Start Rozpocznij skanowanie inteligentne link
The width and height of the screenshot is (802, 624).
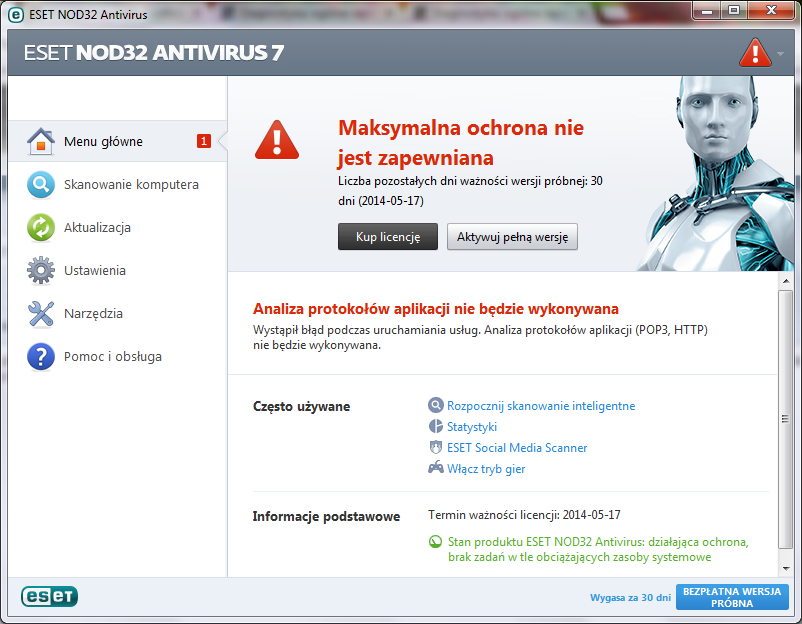coord(541,406)
